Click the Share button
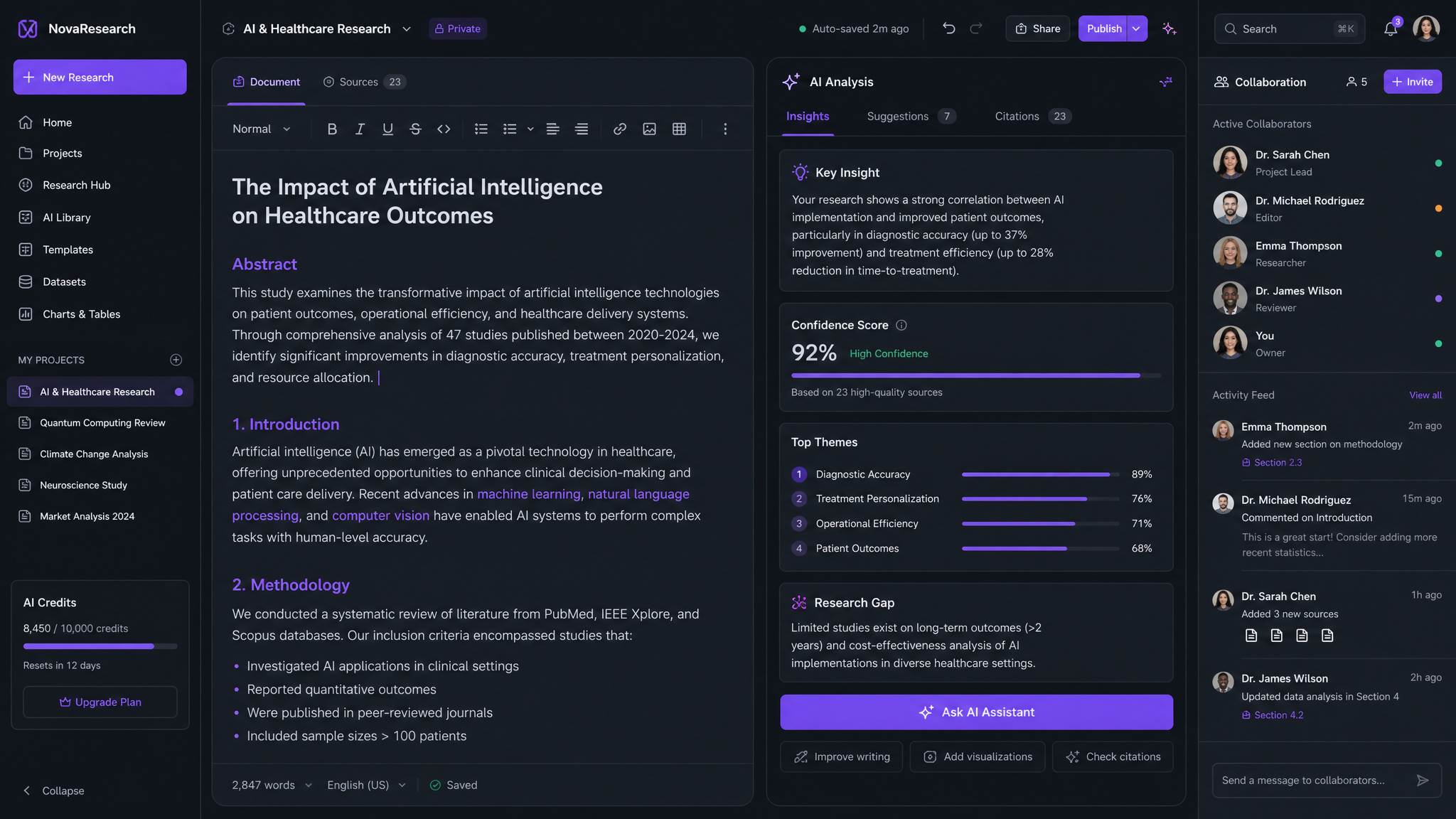The width and height of the screenshot is (1456, 819). click(x=1037, y=28)
